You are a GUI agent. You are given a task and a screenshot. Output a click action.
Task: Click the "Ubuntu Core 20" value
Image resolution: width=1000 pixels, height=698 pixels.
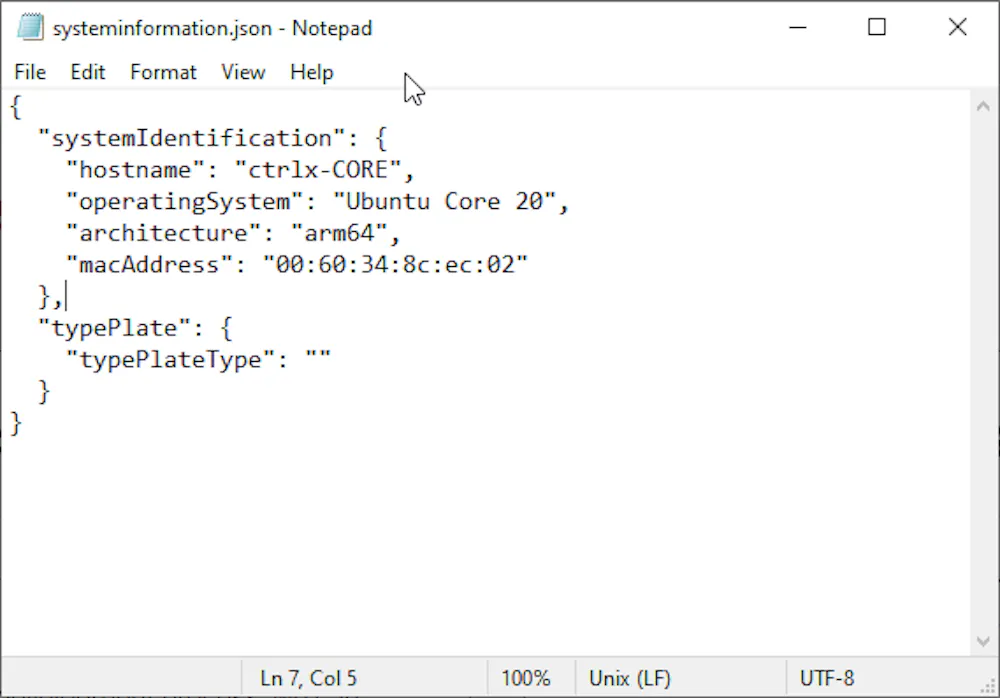(445, 202)
